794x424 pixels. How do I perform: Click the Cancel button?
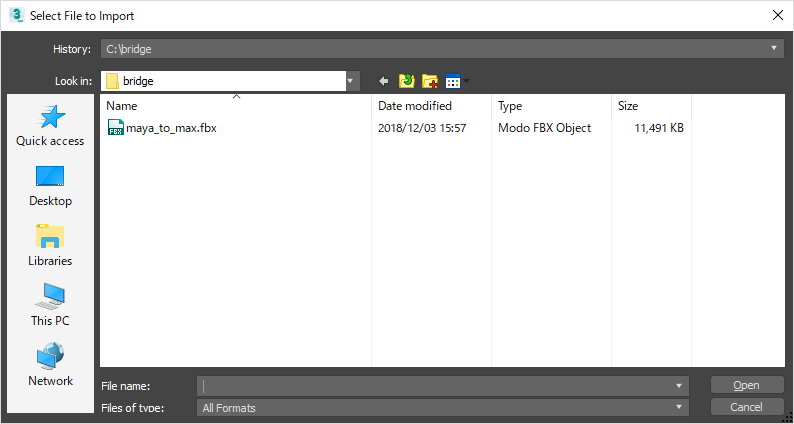point(746,407)
